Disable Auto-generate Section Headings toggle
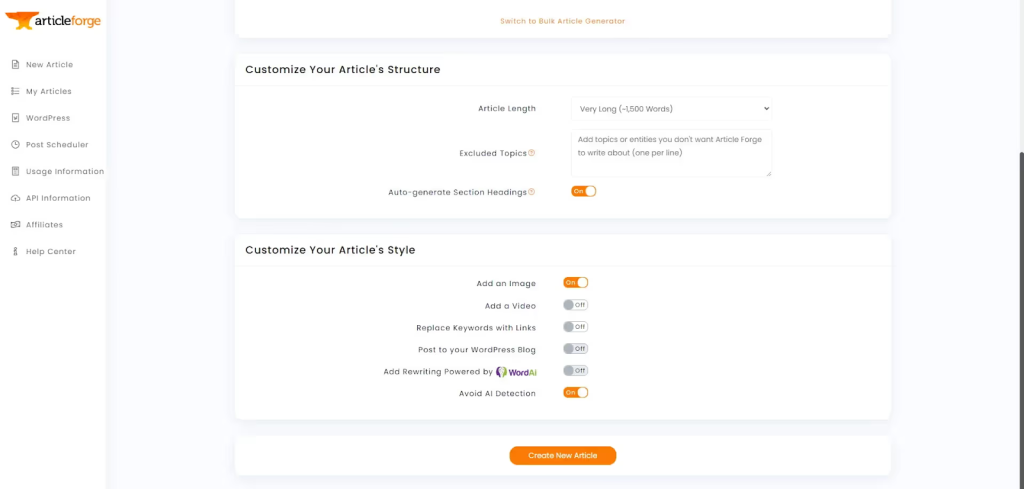 click(x=584, y=191)
